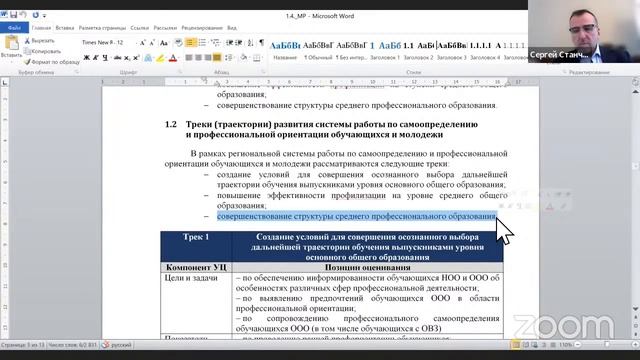
Task: Click the Вставить (Paste) clipboard icon
Action: 11,43
